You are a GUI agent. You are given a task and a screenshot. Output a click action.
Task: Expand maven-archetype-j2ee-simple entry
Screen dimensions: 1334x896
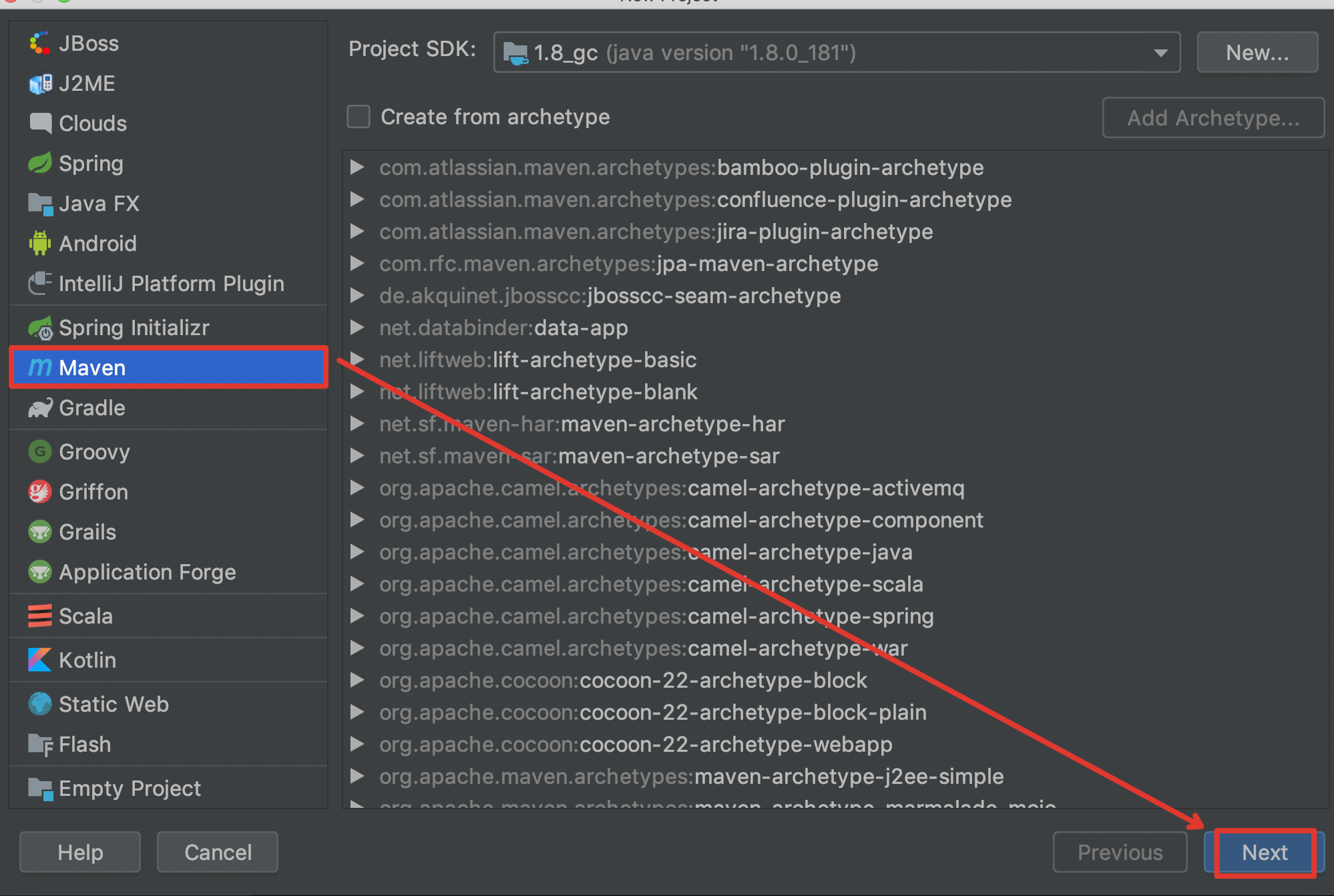(357, 776)
